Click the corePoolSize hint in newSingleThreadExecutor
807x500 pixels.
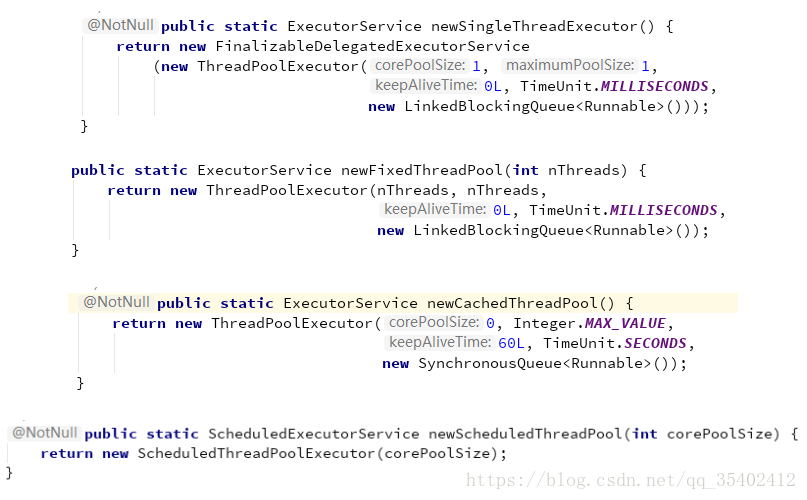click(x=420, y=65)
